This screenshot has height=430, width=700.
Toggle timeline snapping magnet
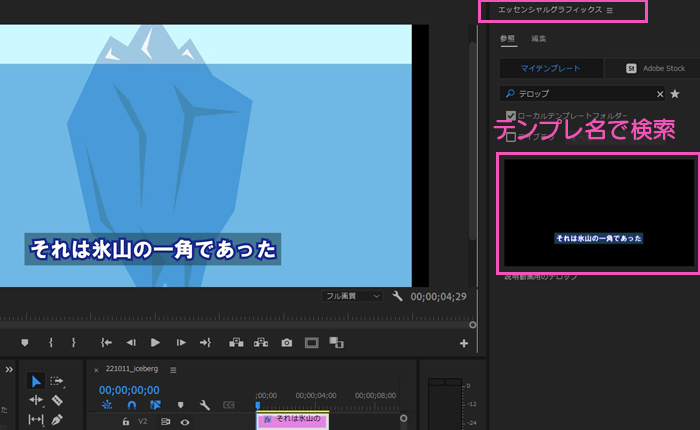[131, 405]
